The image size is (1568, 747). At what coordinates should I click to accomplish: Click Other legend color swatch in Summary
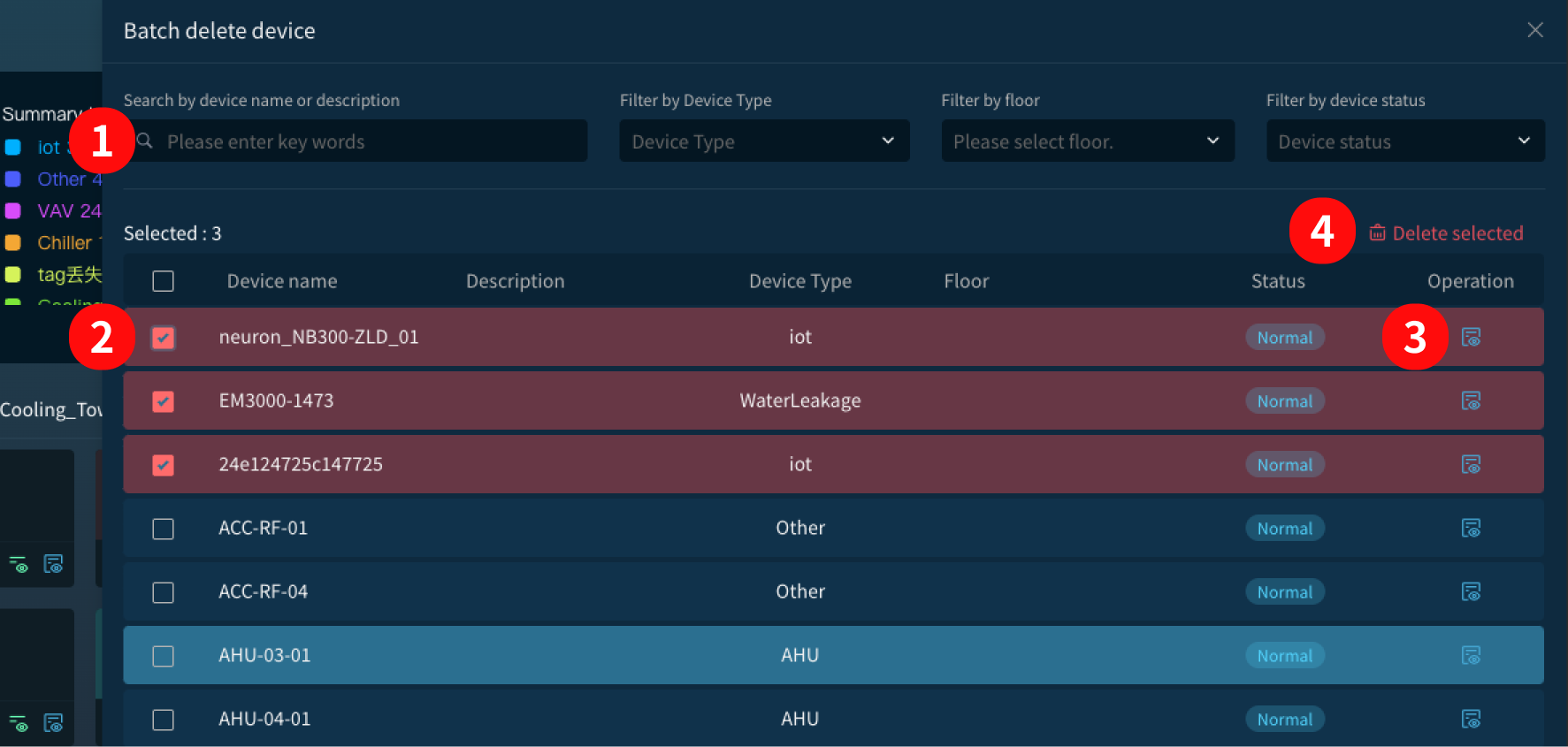13,179
